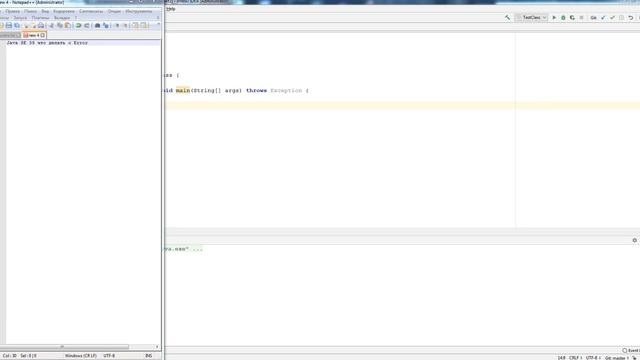Open Вкладки menu in Notepad++
The height and width of the screenshot is (360, 640).
[62, 18]
